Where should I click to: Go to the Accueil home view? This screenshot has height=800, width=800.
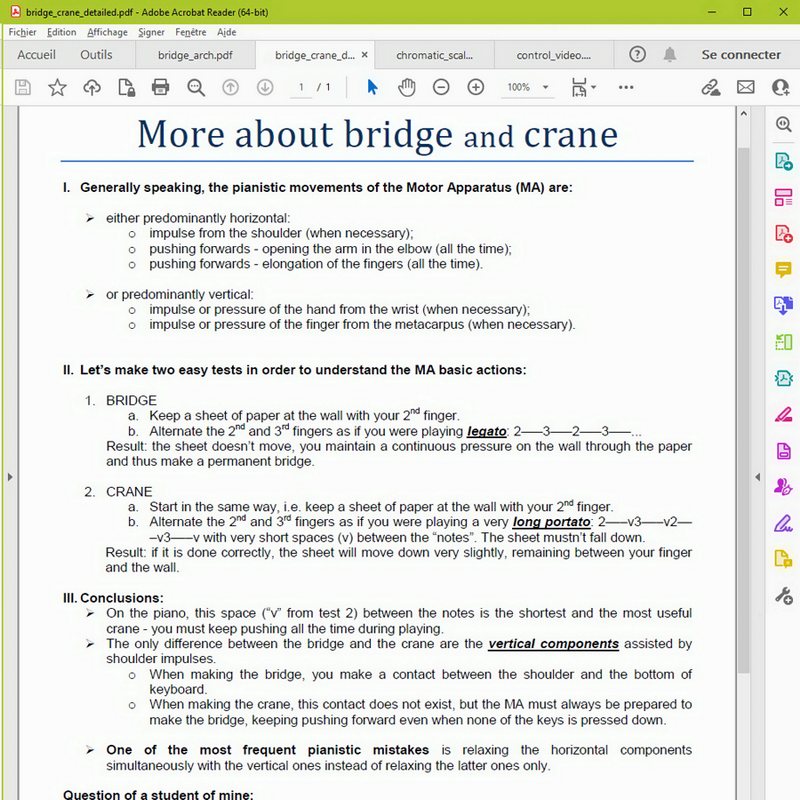[37, 55]
